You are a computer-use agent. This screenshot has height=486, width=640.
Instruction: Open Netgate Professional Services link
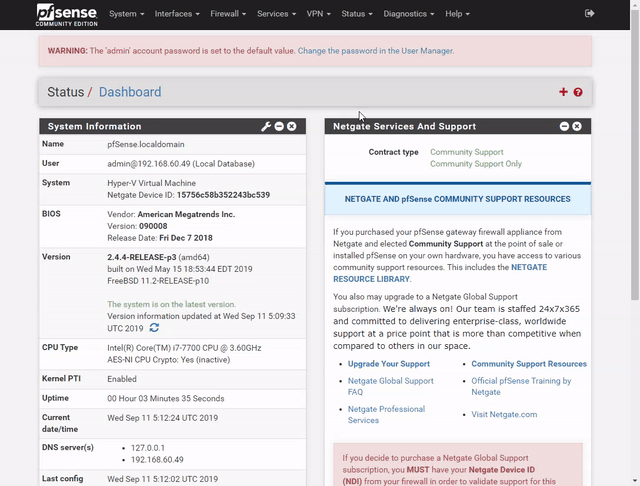(x=386, y=415)
